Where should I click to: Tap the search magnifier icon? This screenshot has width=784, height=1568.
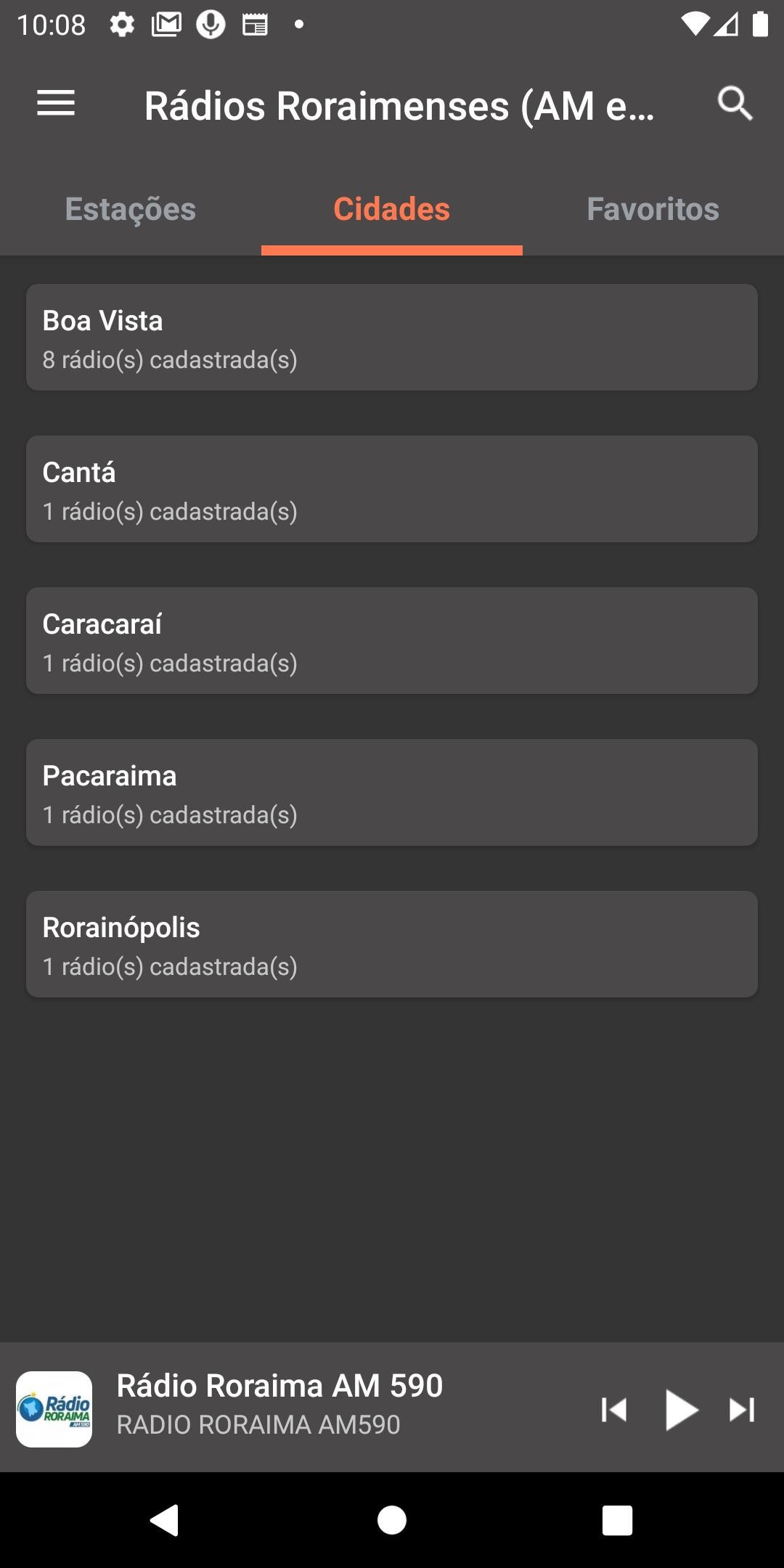coord(735,103)
